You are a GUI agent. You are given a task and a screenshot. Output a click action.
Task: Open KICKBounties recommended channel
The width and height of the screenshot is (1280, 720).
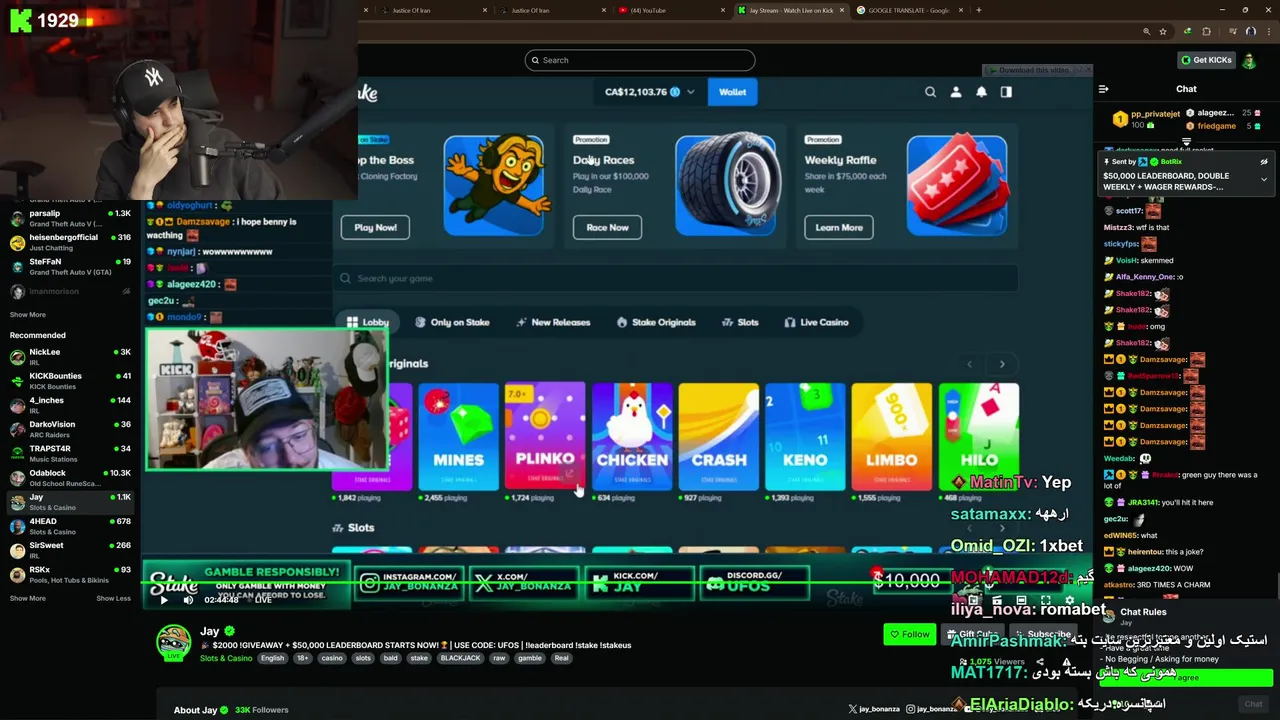click(70, 381)
